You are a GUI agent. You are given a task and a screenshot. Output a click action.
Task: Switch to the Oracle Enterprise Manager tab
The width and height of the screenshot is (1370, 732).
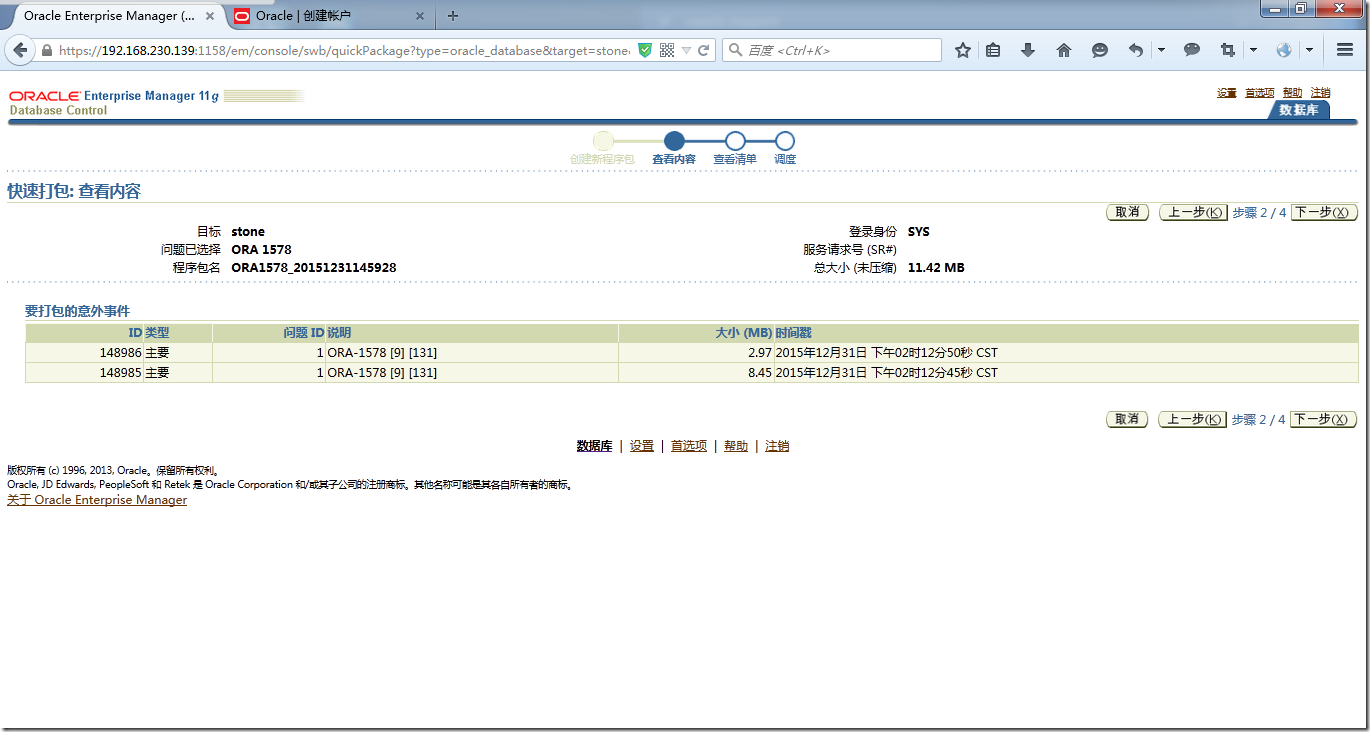(110, 16)
